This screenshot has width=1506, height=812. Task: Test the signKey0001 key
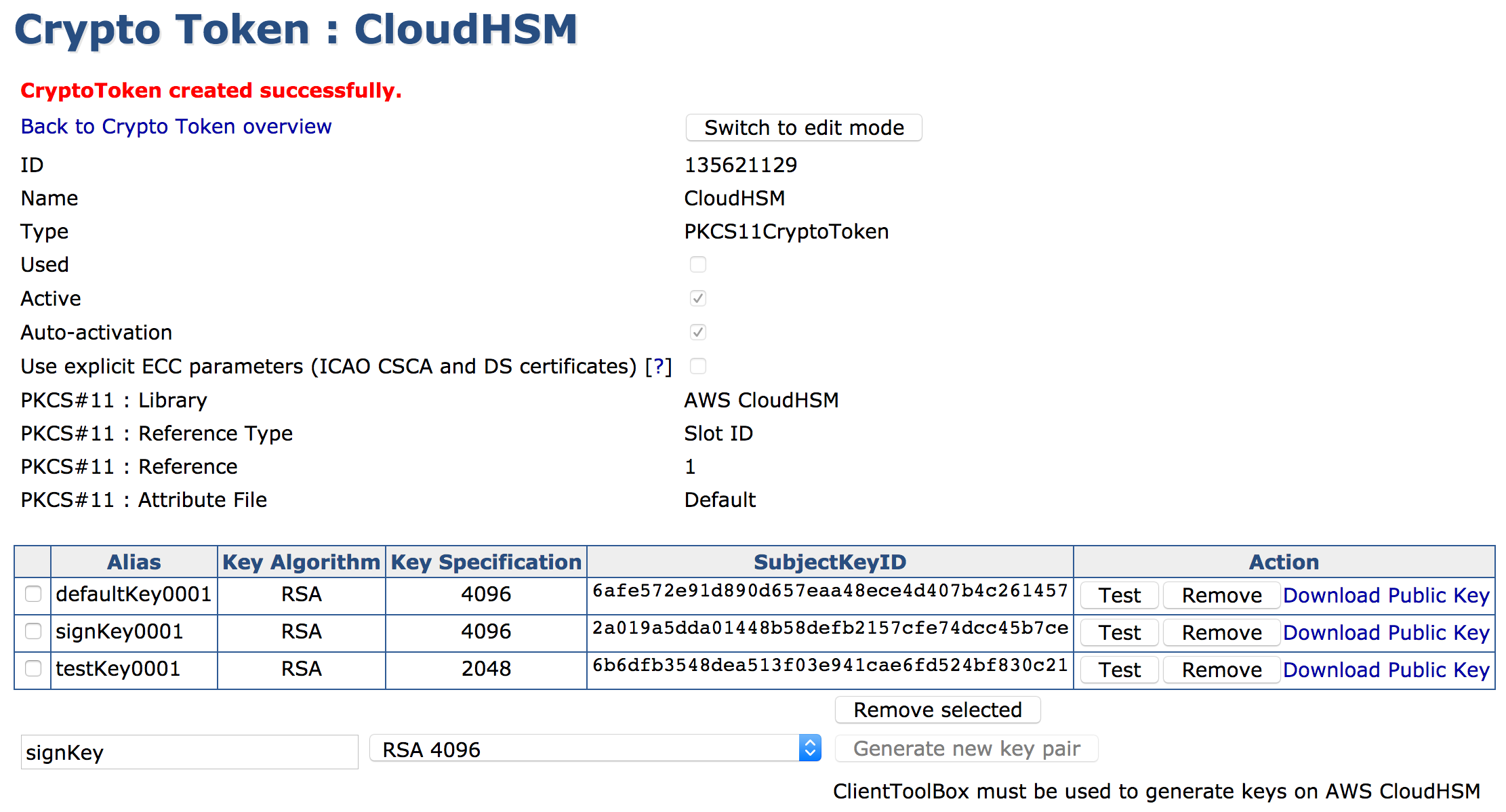tap(1119, 633)
